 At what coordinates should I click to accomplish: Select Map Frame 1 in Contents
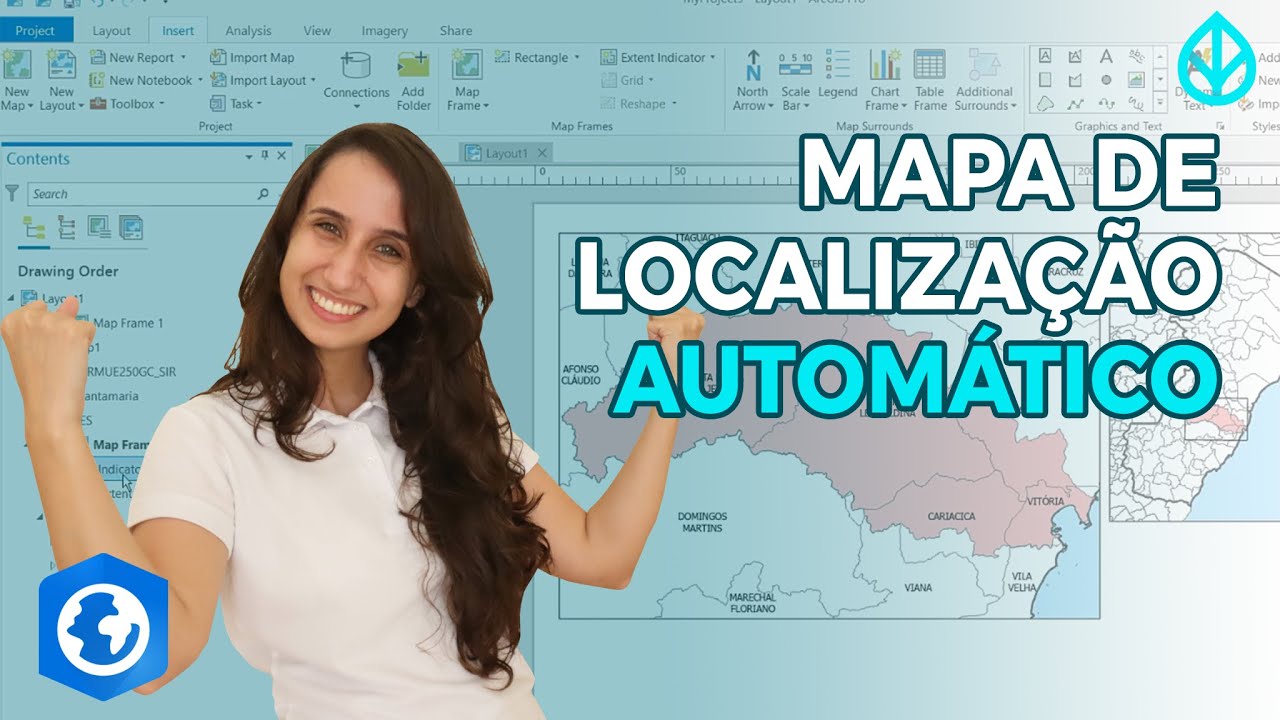[128, 323]
